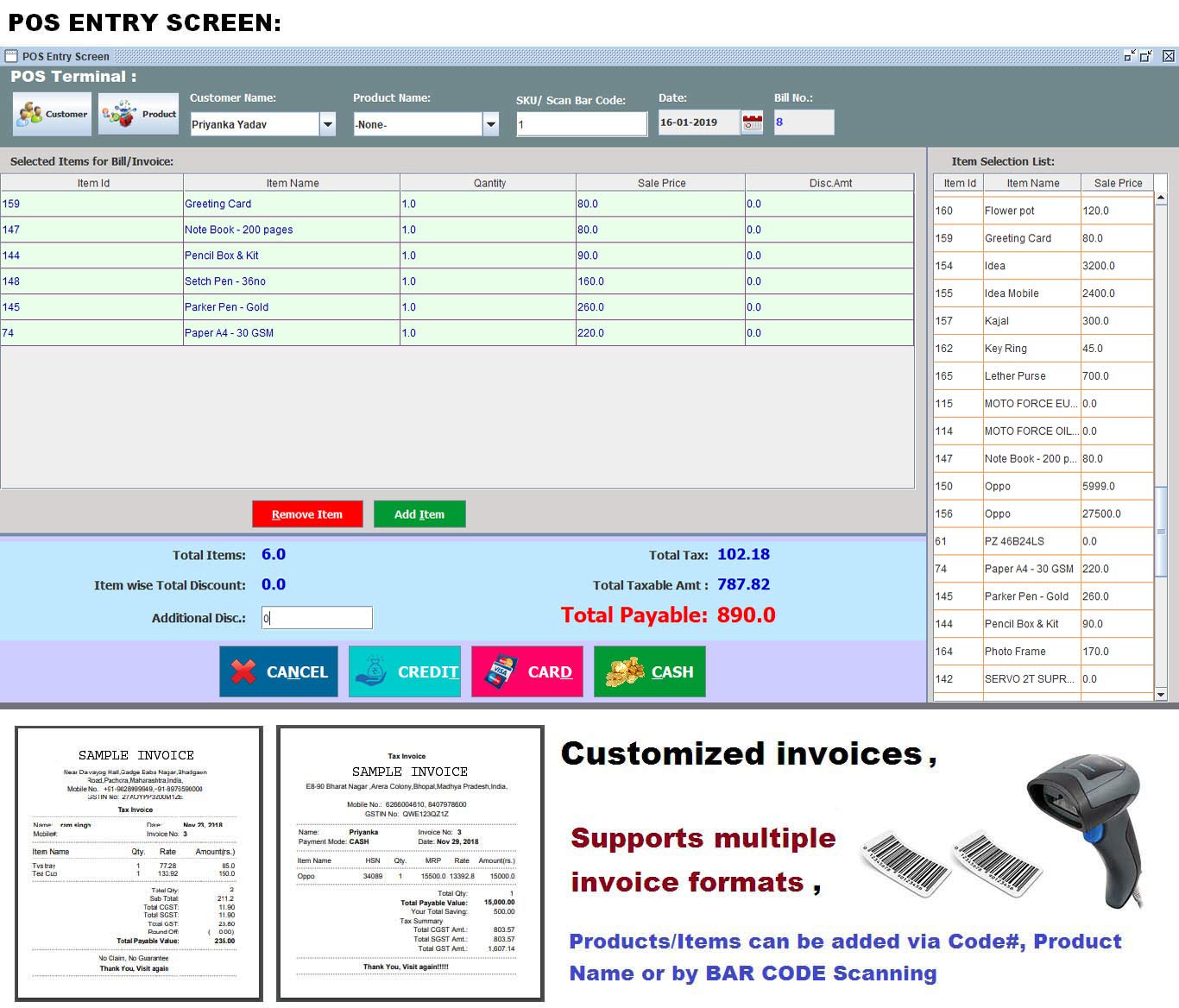The image size is (1179, 1008).
Task: Click the gold coins icon on CASH button
Action: 624,671
